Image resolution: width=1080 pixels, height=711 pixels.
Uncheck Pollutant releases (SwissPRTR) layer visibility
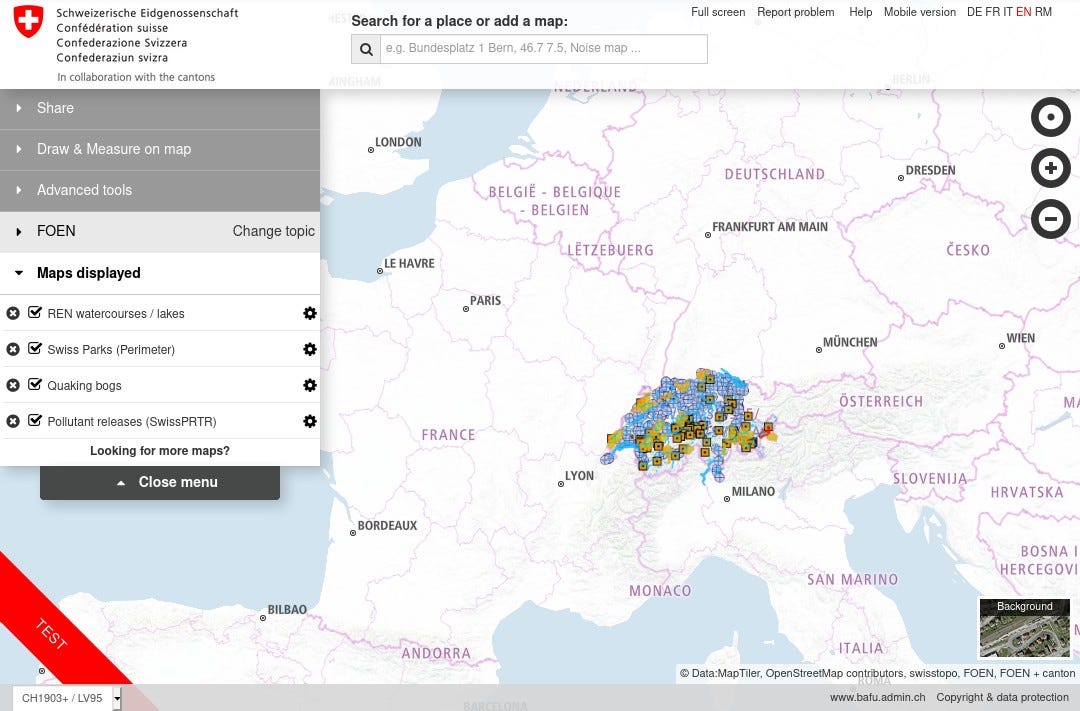[x=34, y=420]
